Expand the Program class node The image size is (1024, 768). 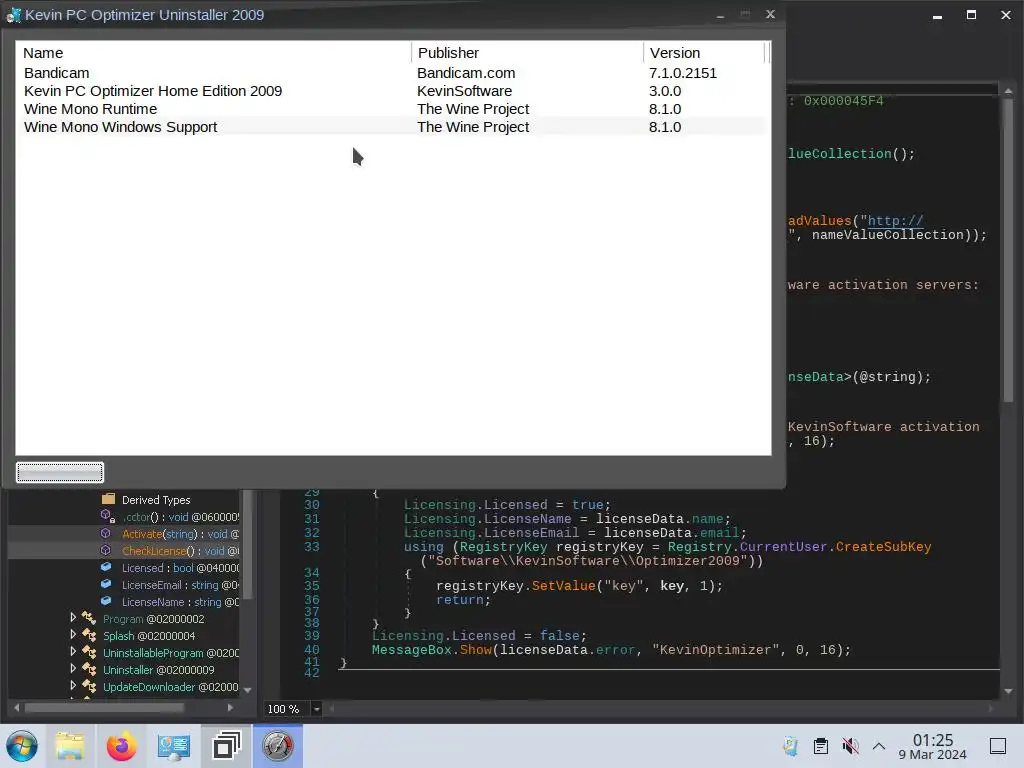[73, 617]
